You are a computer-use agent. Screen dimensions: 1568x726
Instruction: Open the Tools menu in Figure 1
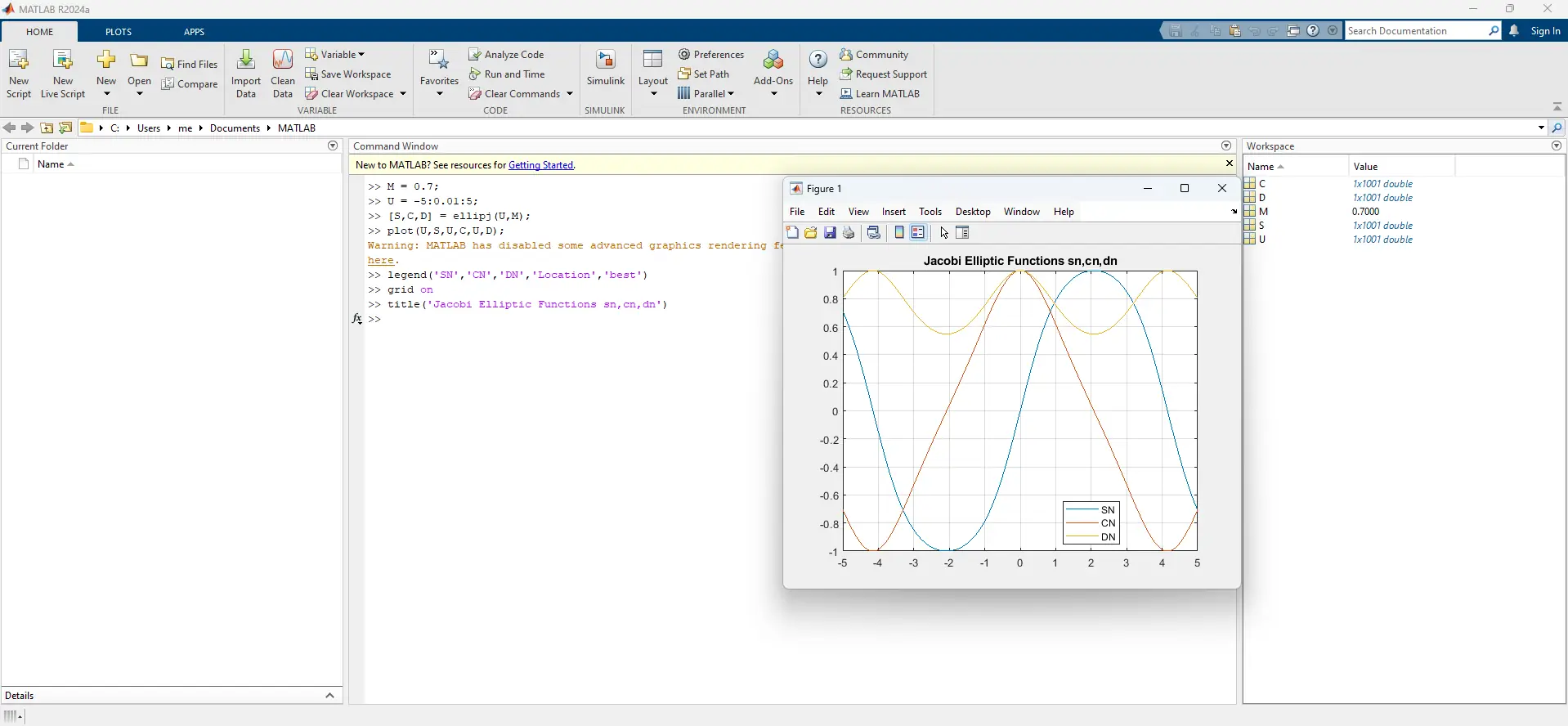pyautogui.click(x=930, y=212)
